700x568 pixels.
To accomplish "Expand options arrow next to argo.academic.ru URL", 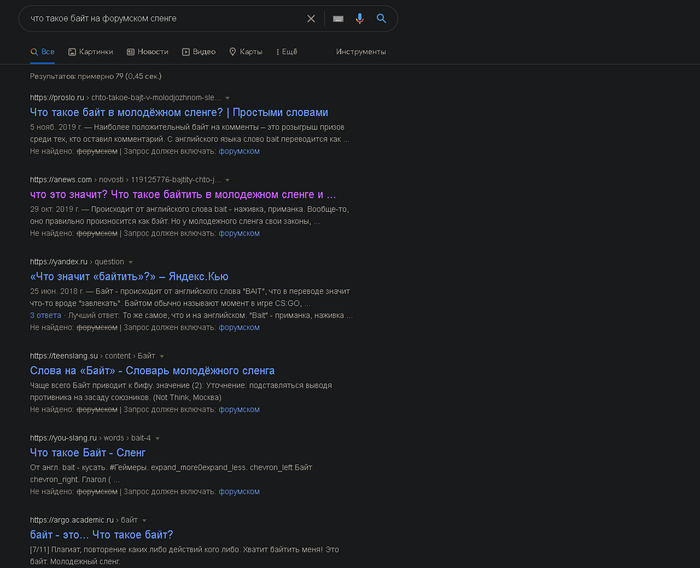I will coord(144,520).
